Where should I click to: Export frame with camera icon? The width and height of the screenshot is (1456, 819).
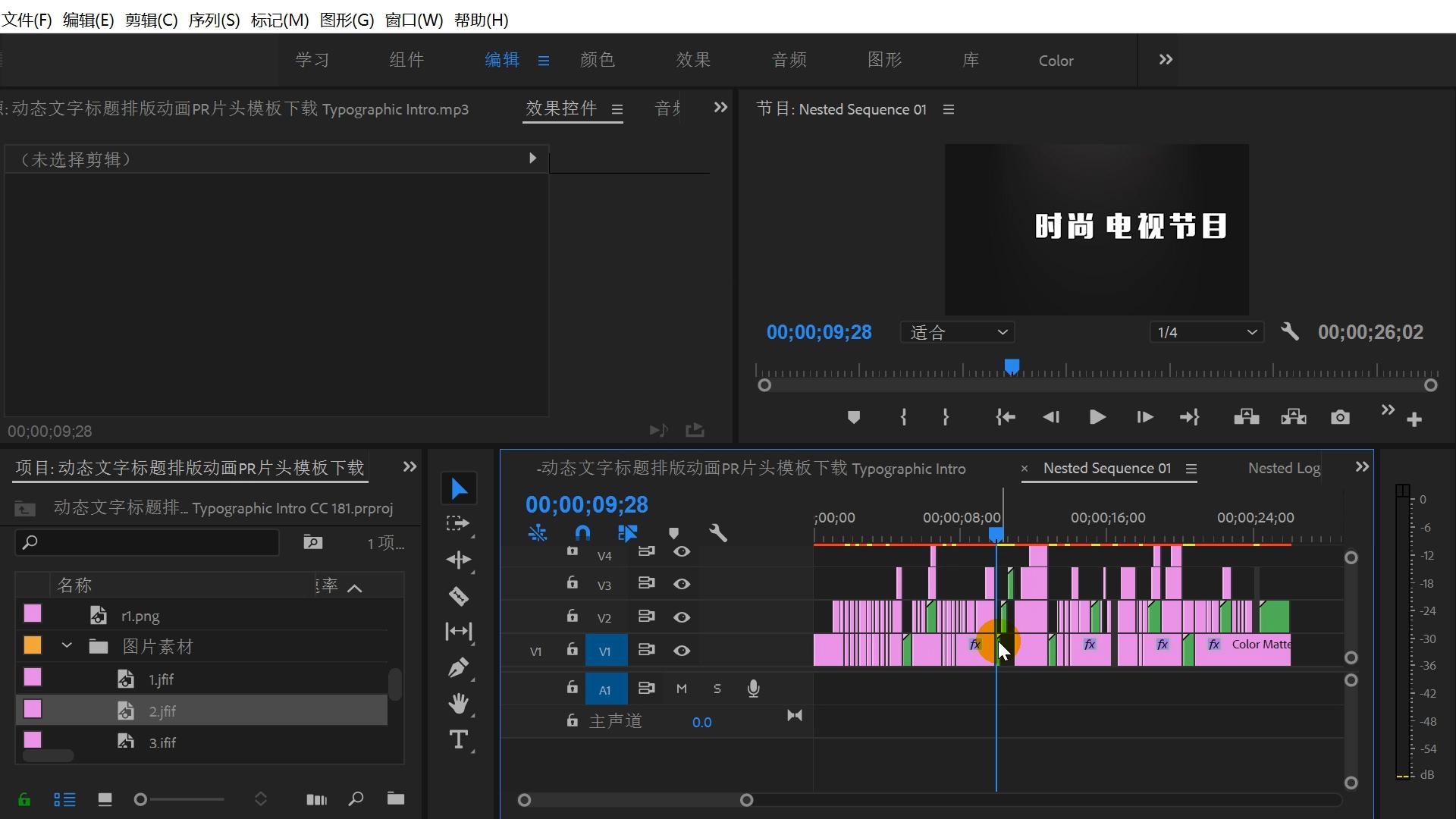point(1340,417)
